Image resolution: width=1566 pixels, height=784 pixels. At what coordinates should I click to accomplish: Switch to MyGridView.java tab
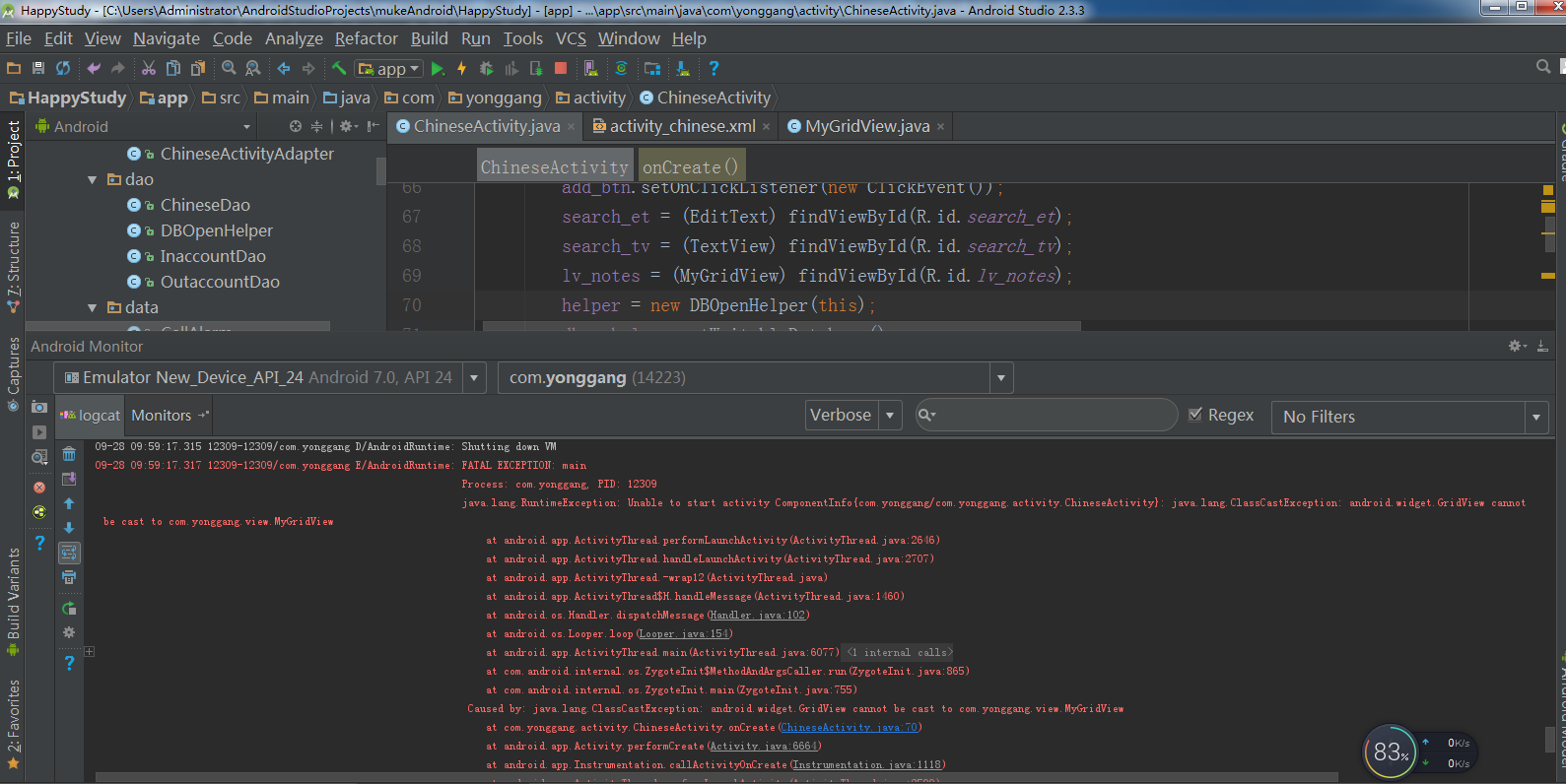[867, 126]
